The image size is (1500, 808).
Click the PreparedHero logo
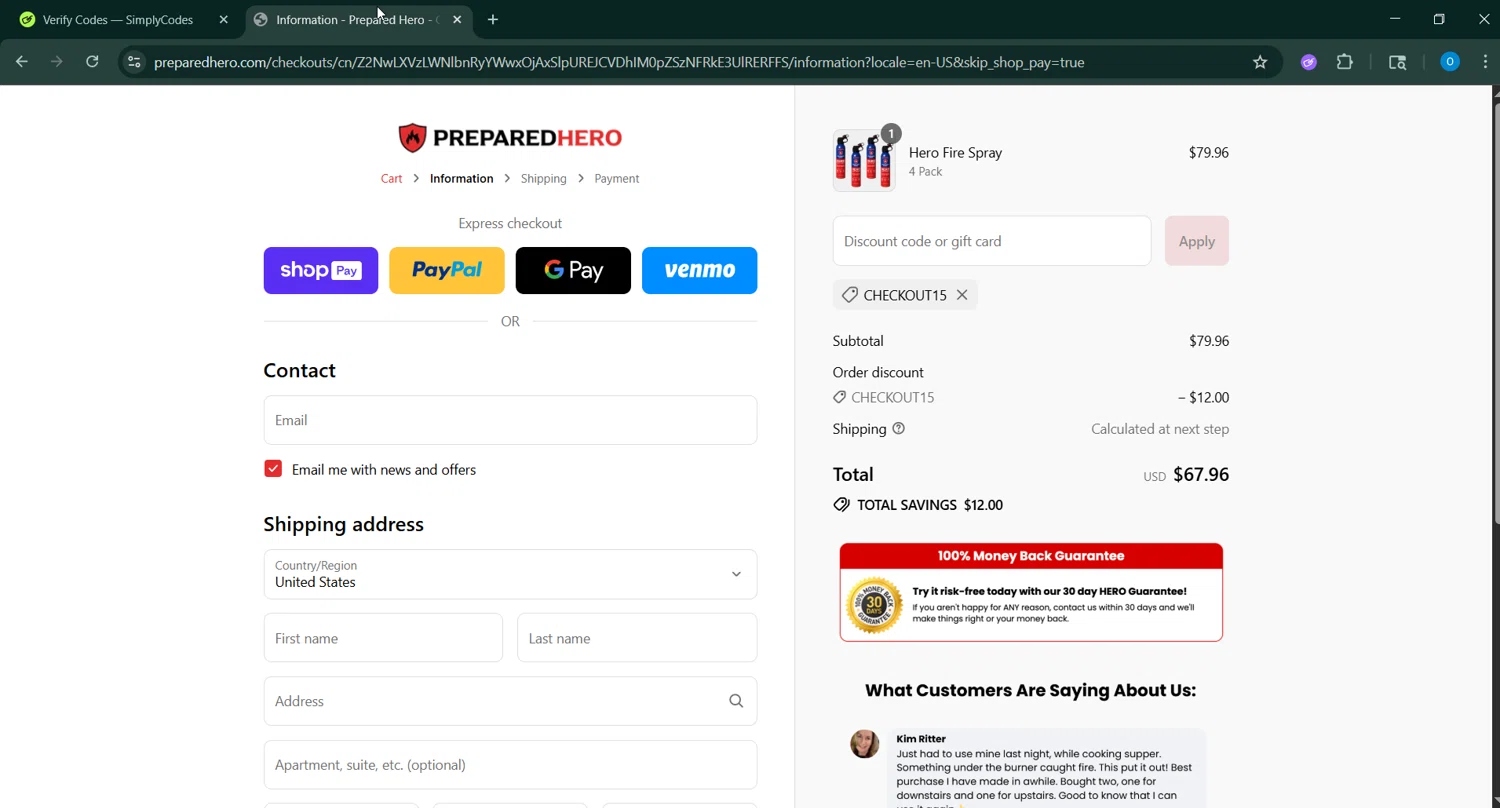(x=510, y=138)
